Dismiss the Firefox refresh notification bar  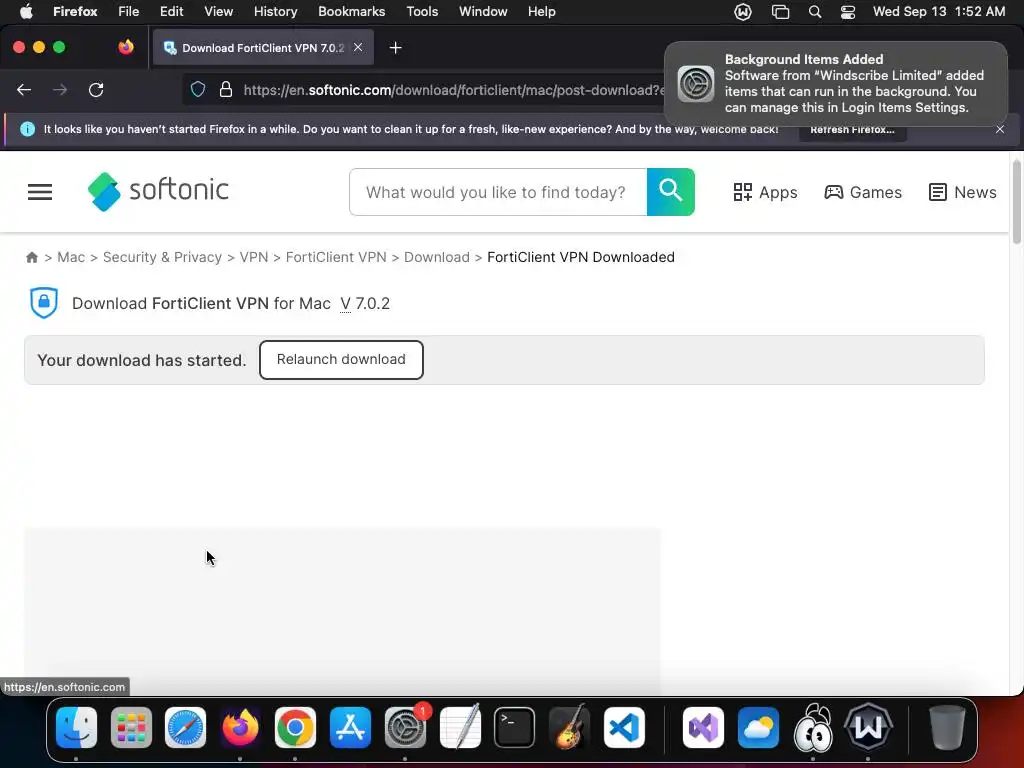coord(1000,129)
